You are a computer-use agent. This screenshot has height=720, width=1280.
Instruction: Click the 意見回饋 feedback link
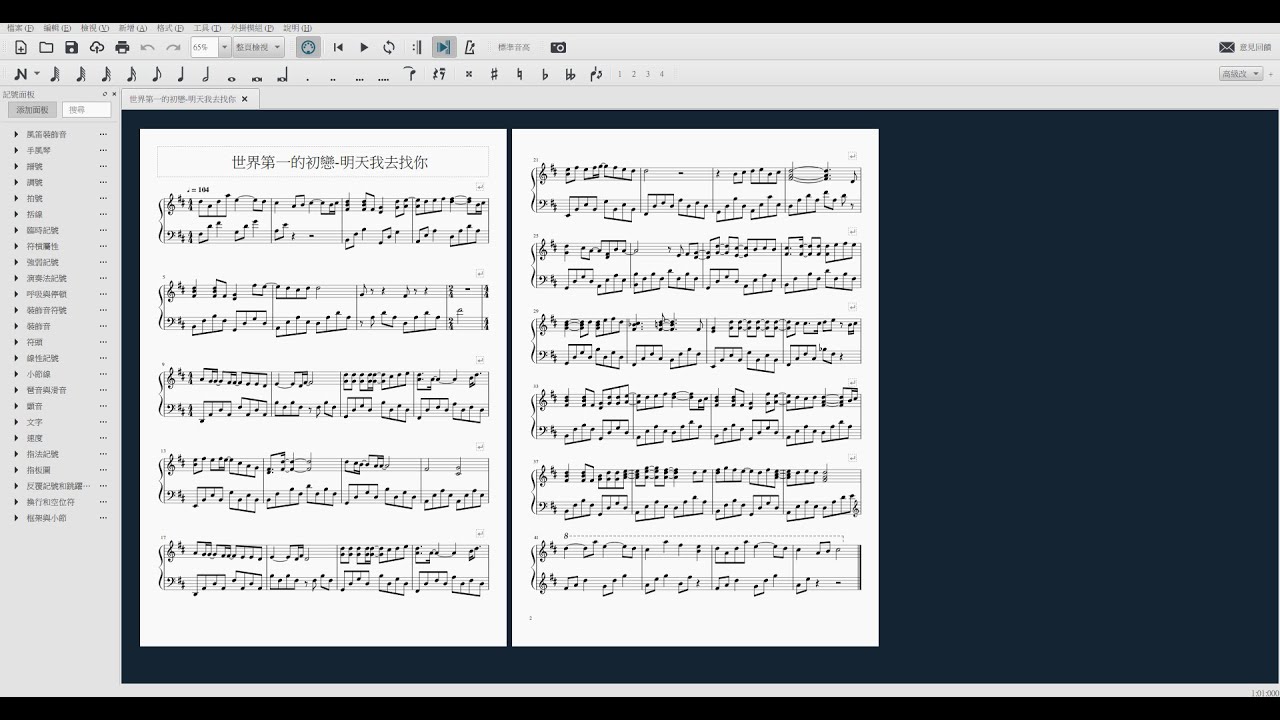click(1255, 47)
